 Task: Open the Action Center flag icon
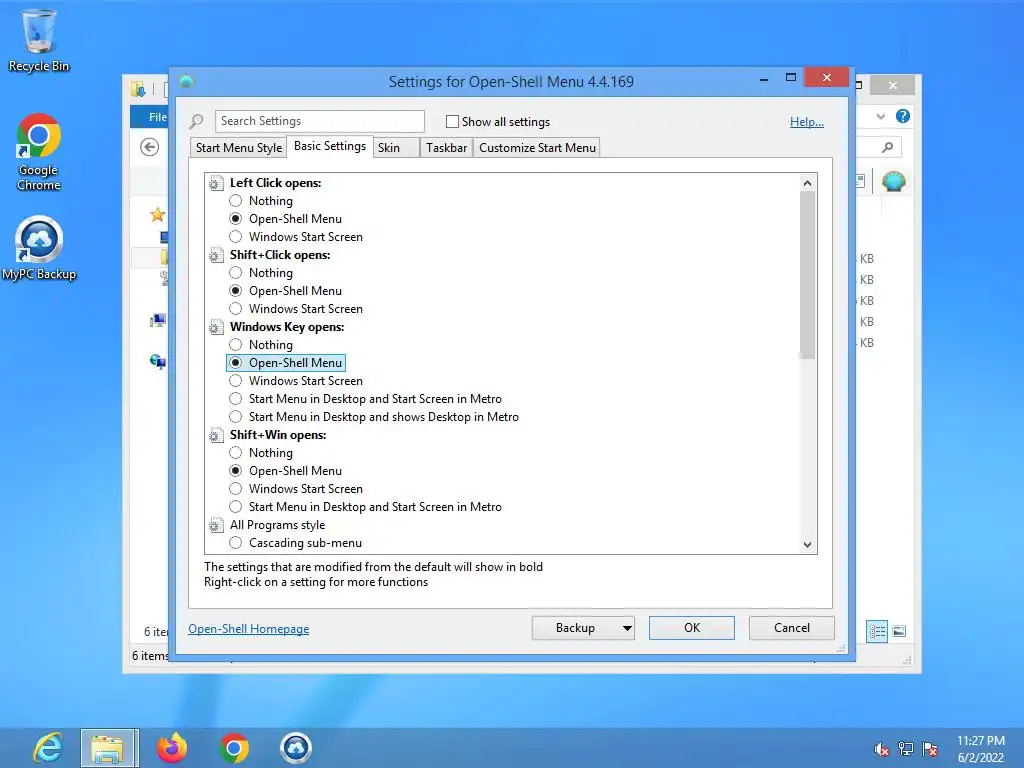(x=930, y=749)
